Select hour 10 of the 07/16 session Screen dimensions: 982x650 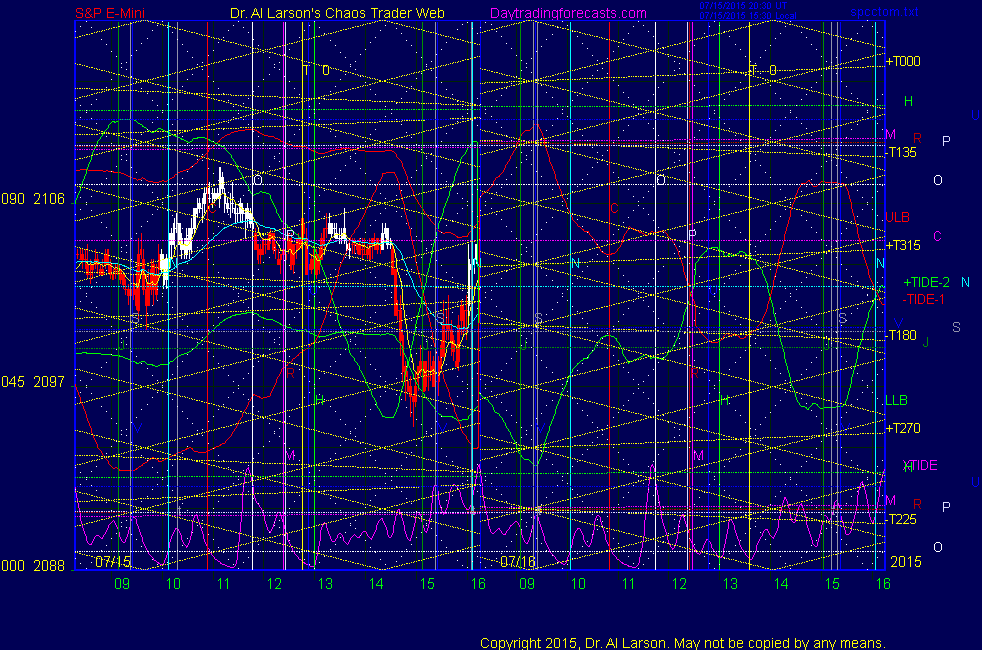(x=578, y=584)
